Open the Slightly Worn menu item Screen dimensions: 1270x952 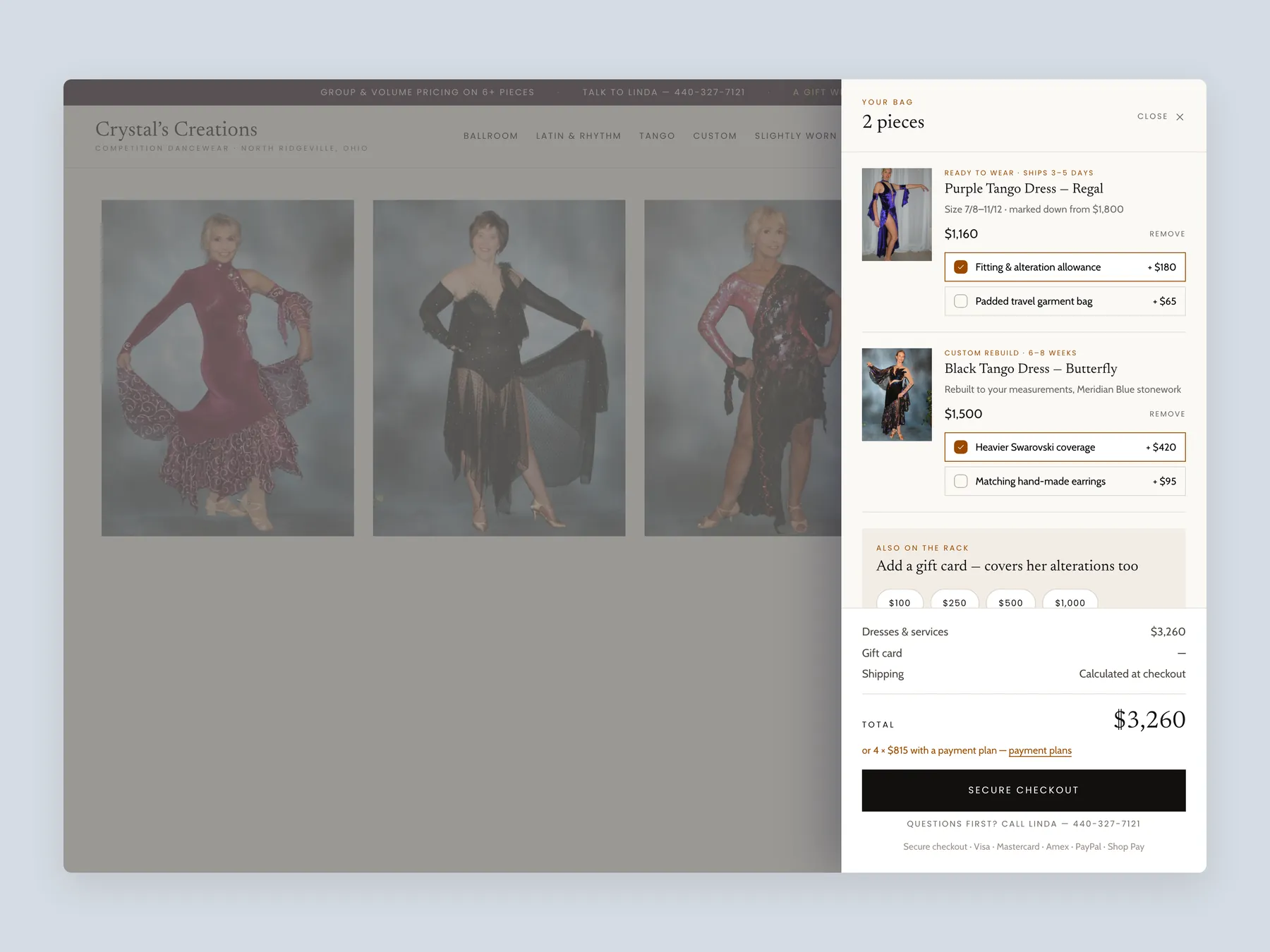[x=796, y=136]
